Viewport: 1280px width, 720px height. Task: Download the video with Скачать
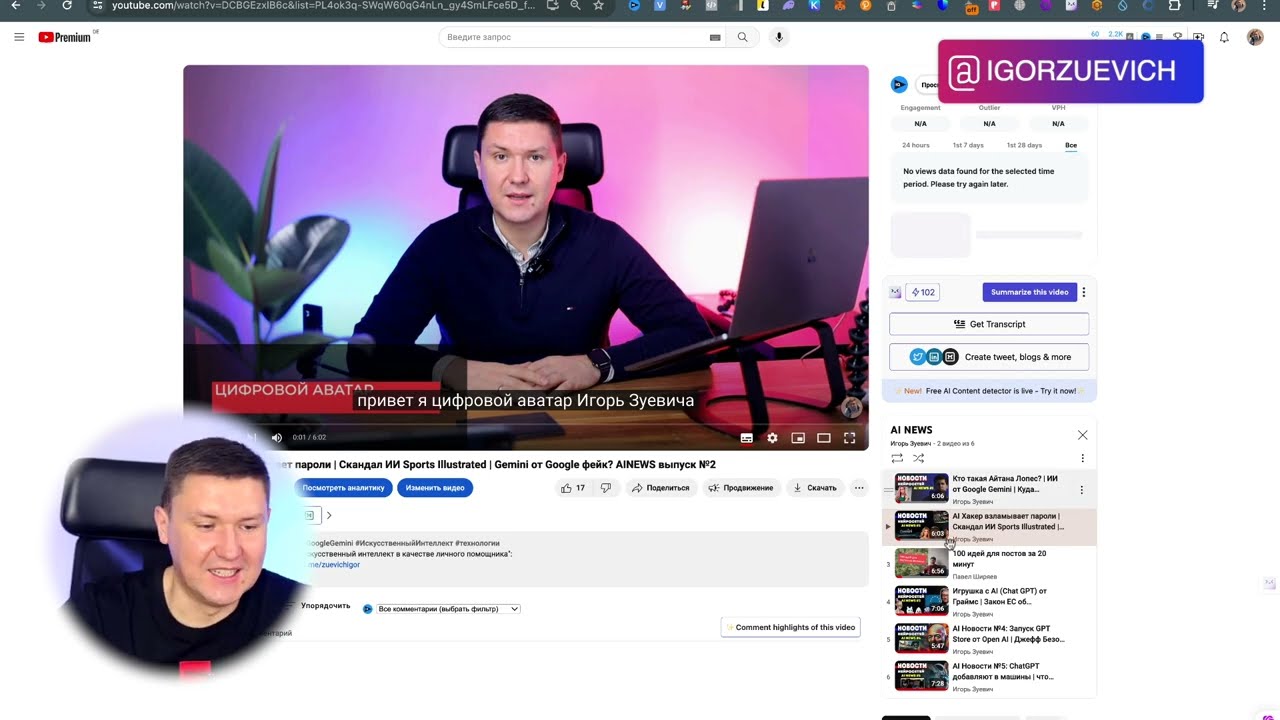814,488
